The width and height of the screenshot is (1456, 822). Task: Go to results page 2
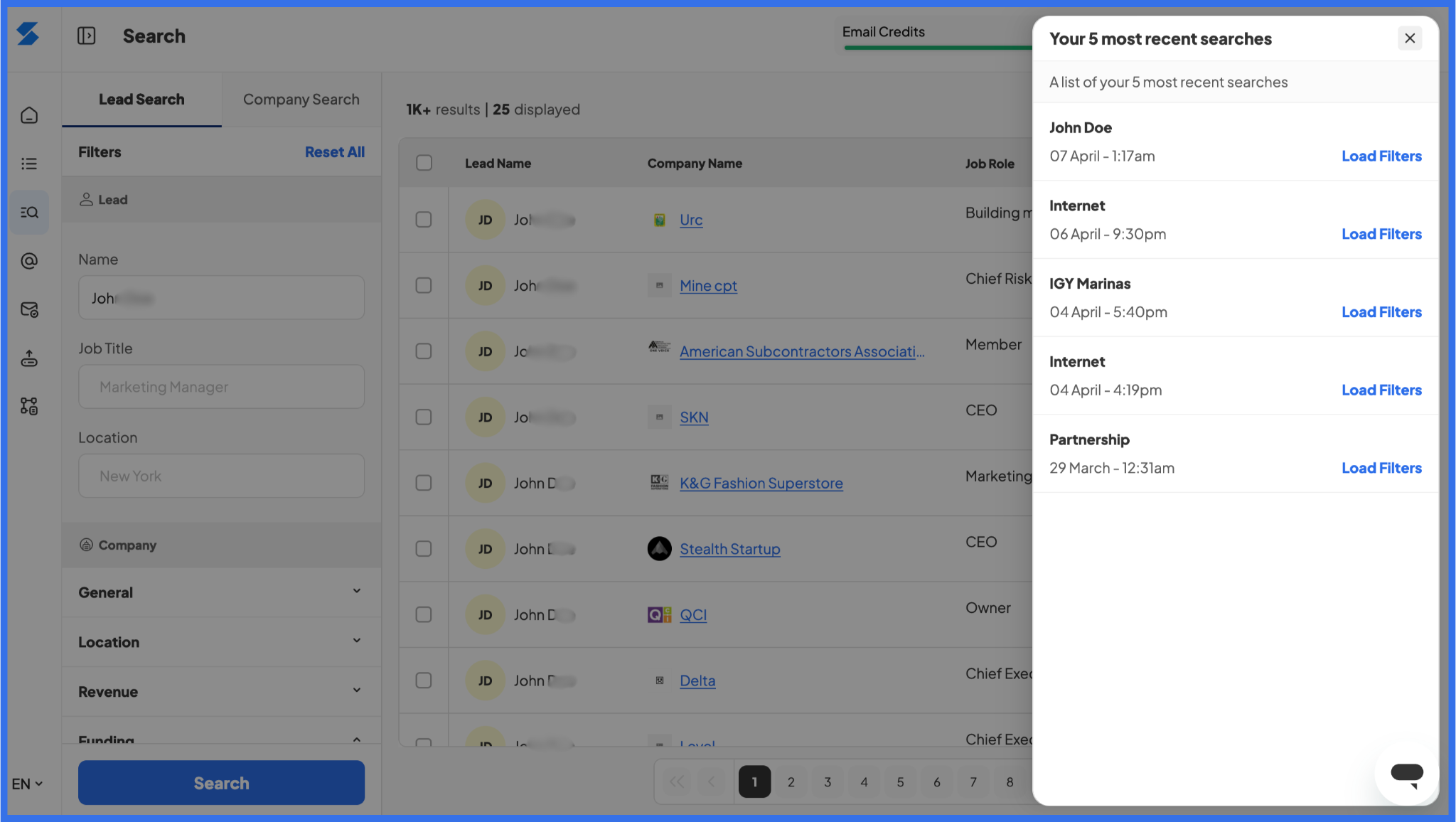[791, 782]
